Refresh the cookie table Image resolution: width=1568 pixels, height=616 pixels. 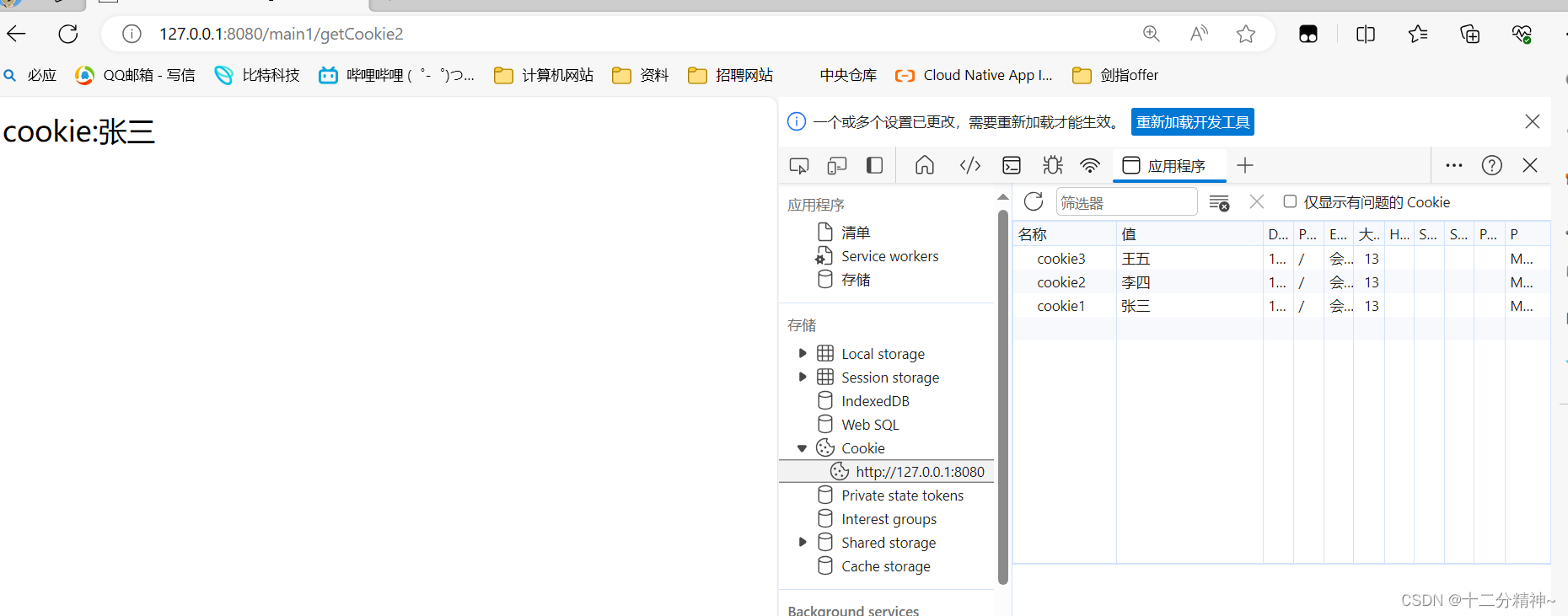pos(1034,201)
